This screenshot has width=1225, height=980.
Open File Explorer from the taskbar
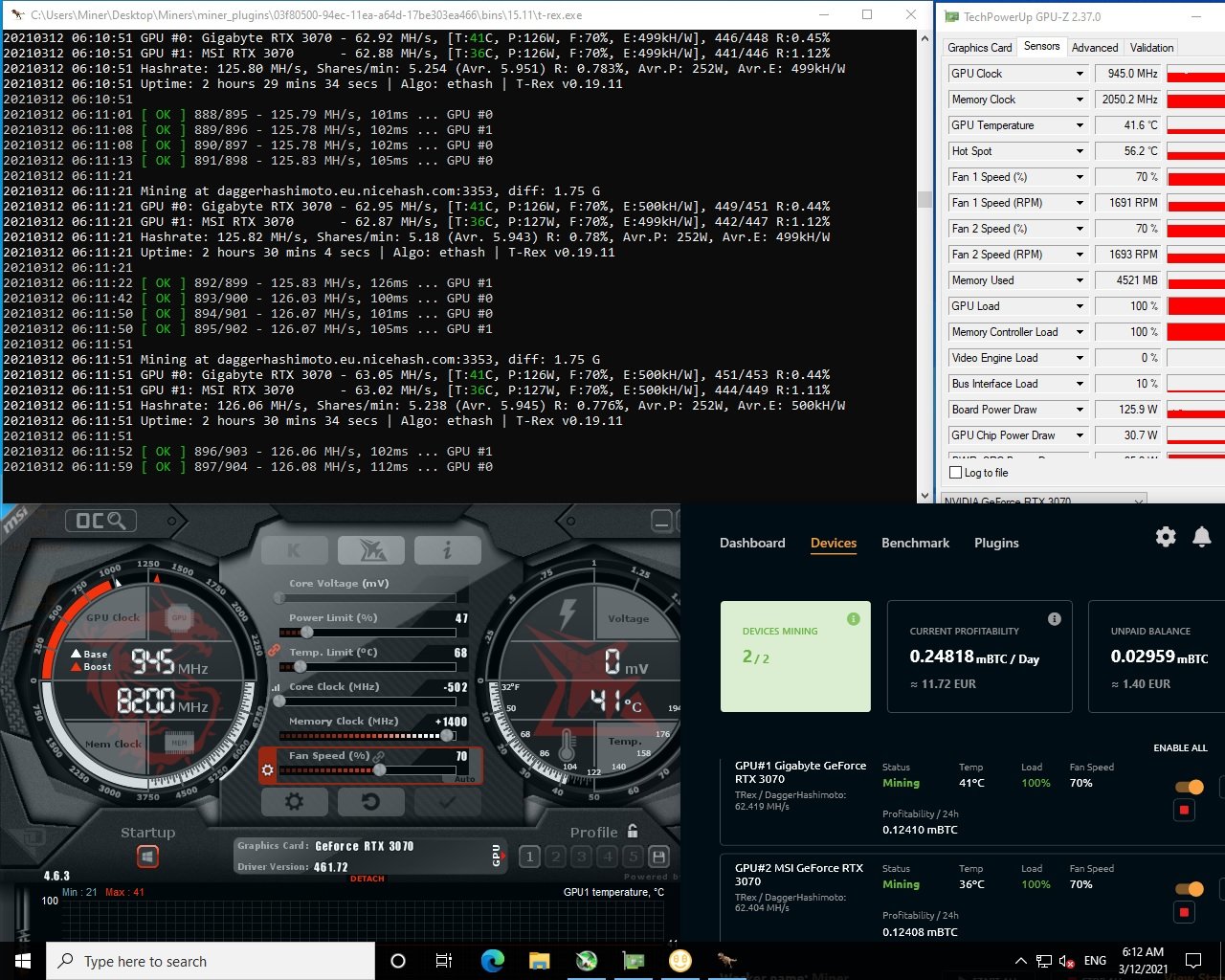[539, 961]
